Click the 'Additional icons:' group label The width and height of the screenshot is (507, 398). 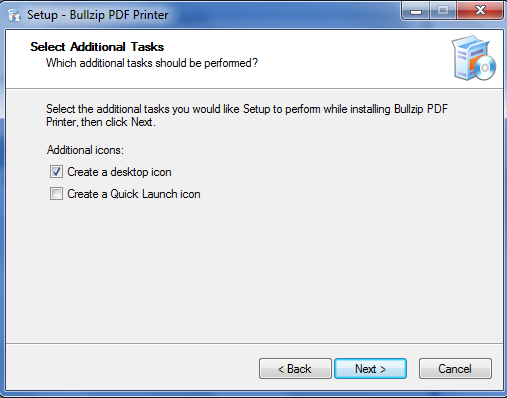[x=85, y=150]
